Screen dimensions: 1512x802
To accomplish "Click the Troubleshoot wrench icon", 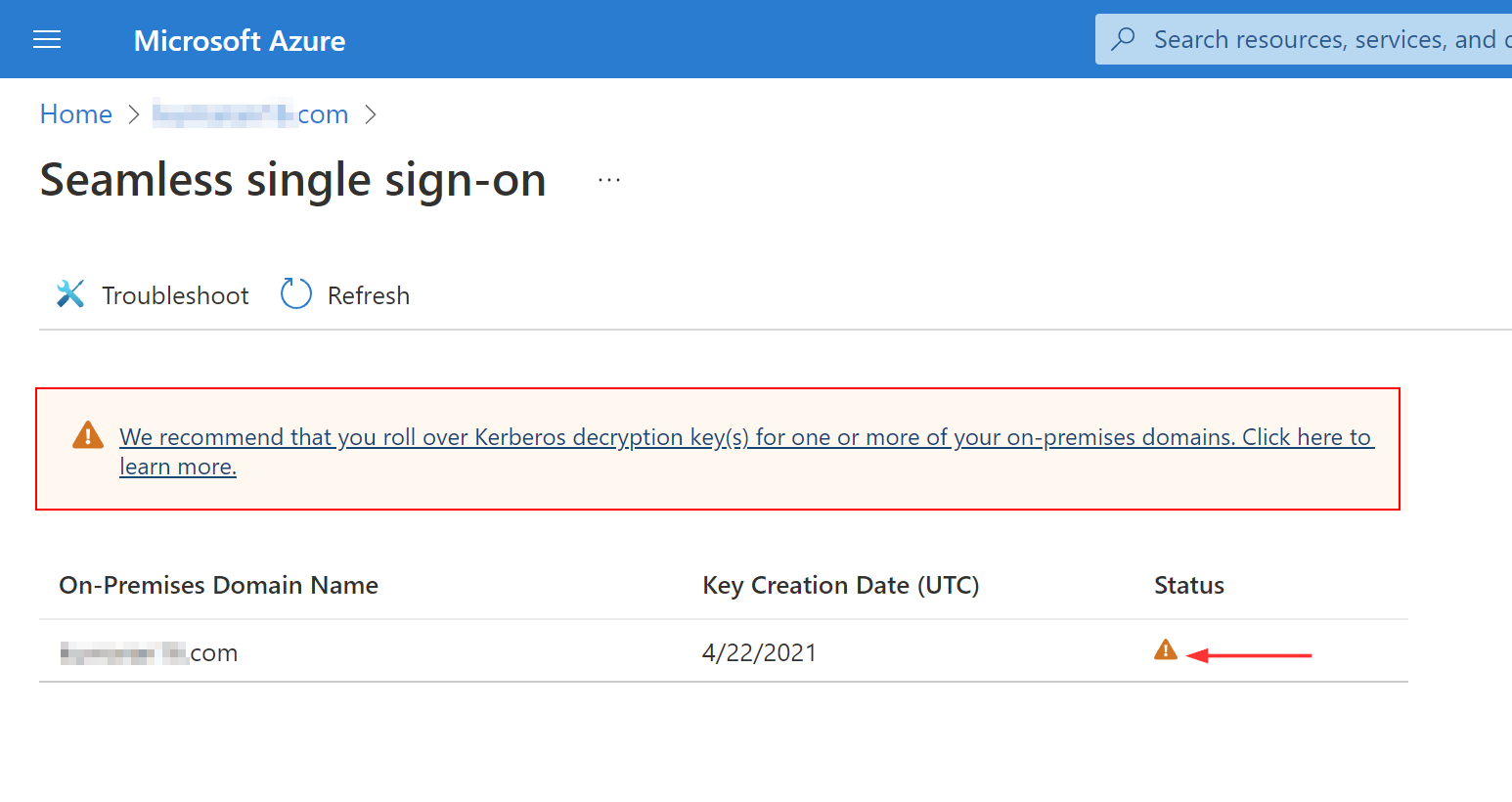I will click(x=68, y=293).
